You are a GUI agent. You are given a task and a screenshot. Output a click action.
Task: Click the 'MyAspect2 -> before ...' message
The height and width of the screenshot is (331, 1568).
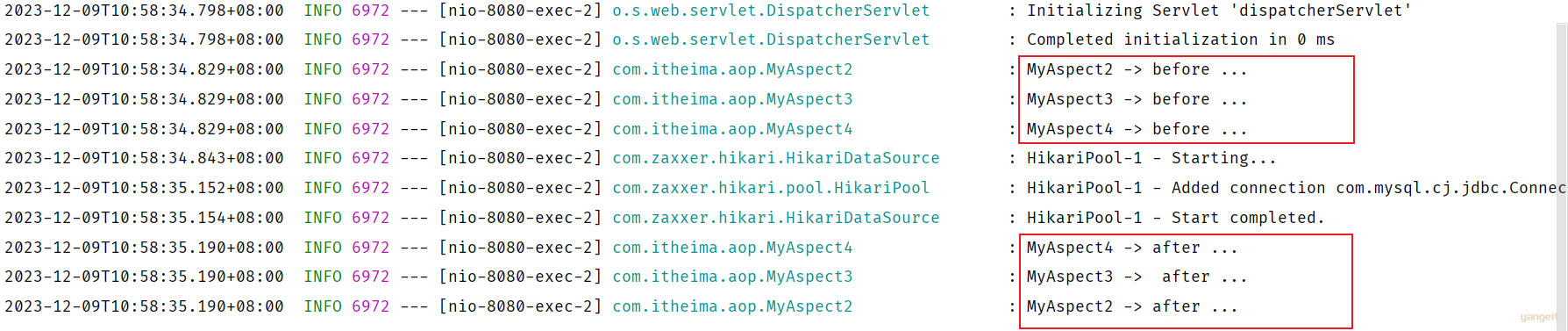1137,69
